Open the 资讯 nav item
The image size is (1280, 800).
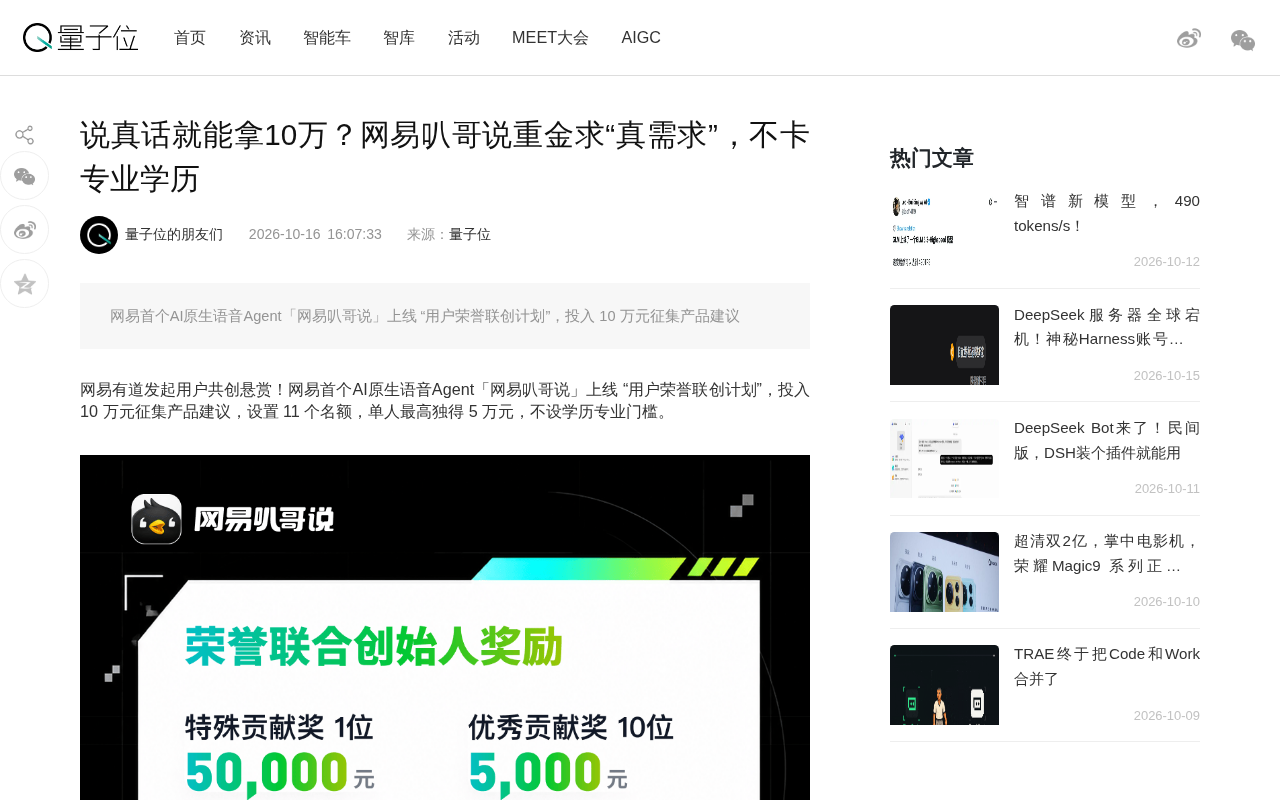(x=255, y=38)
